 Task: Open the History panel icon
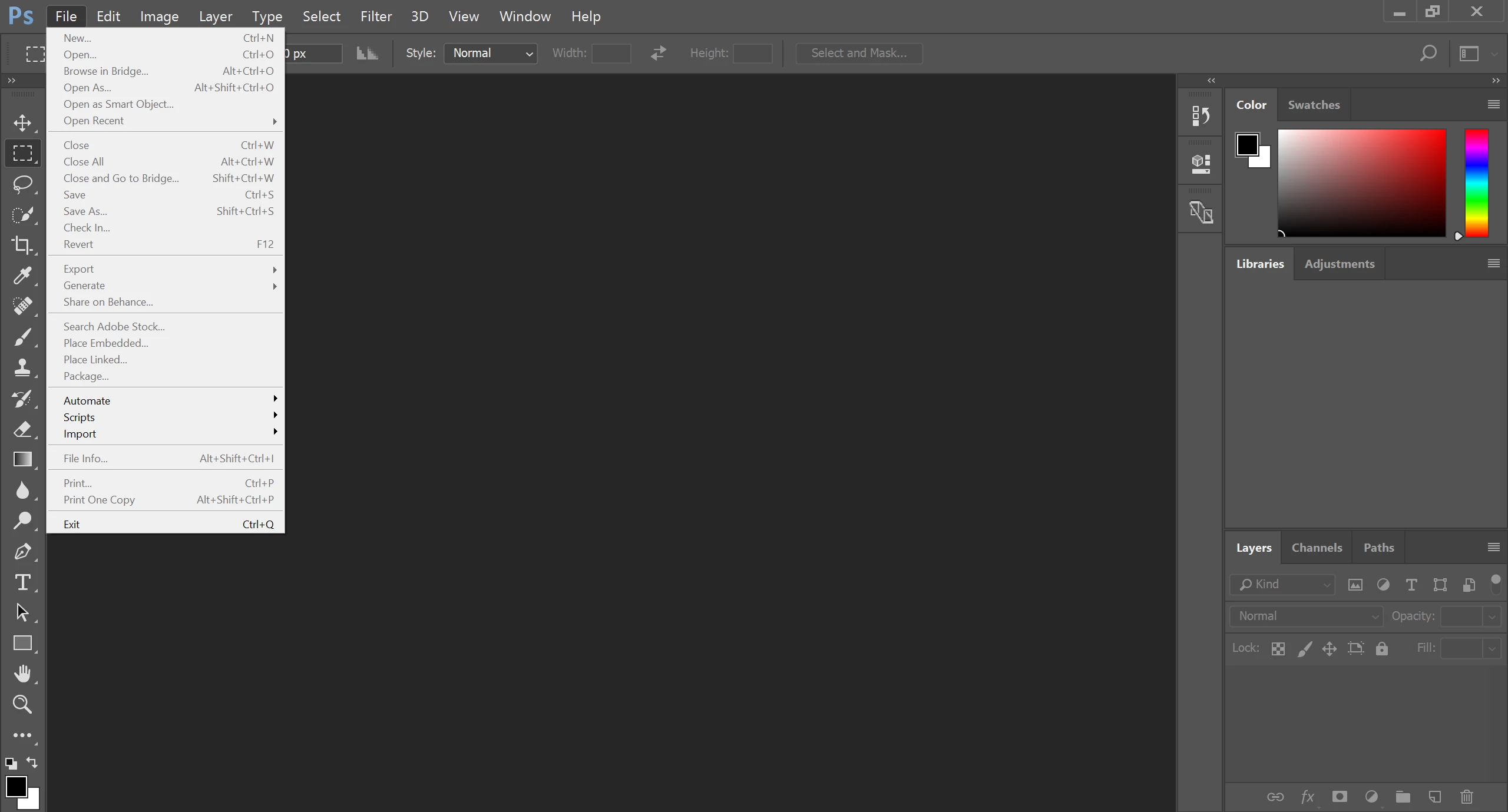tap(1200, 115)
